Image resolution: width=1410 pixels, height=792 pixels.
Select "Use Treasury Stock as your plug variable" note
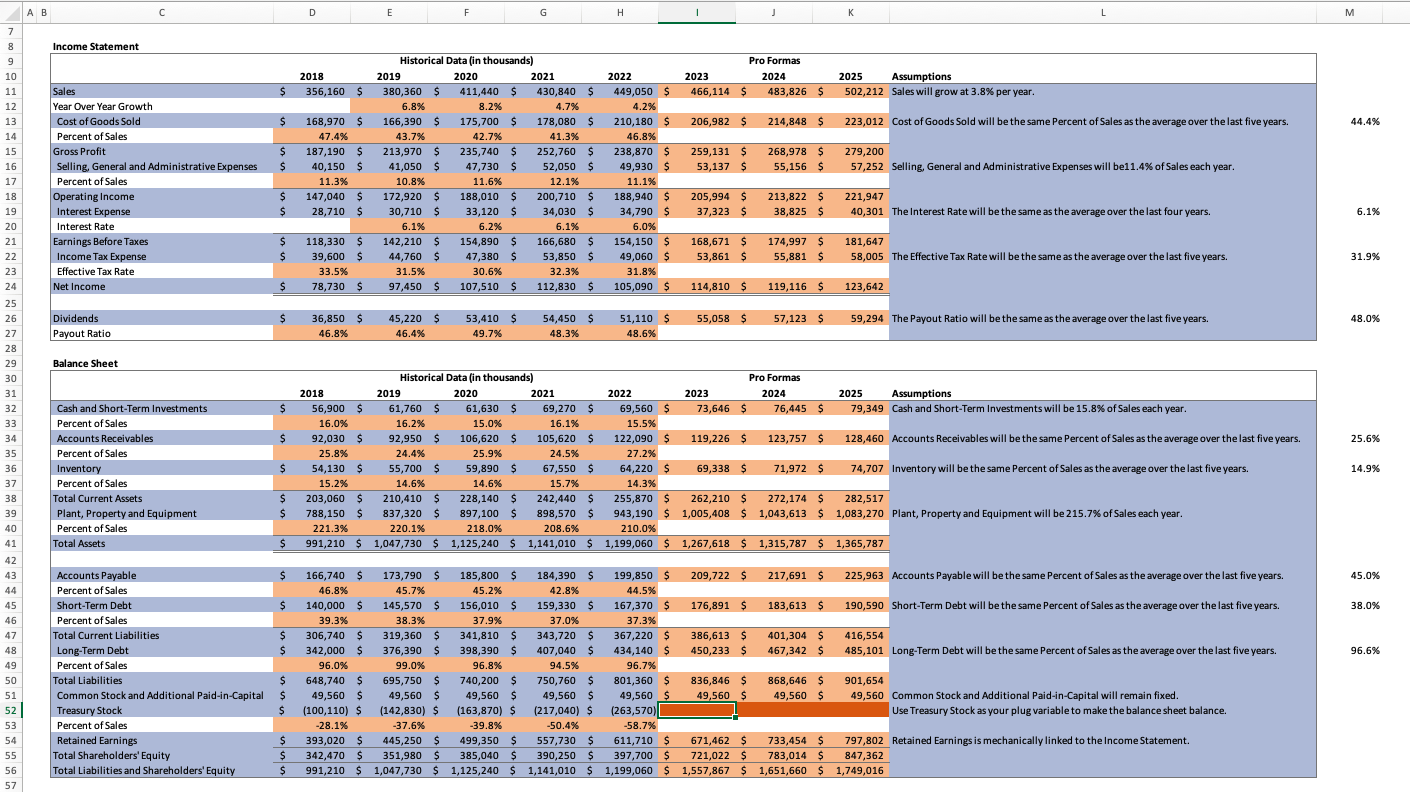tap(1059, 710)
